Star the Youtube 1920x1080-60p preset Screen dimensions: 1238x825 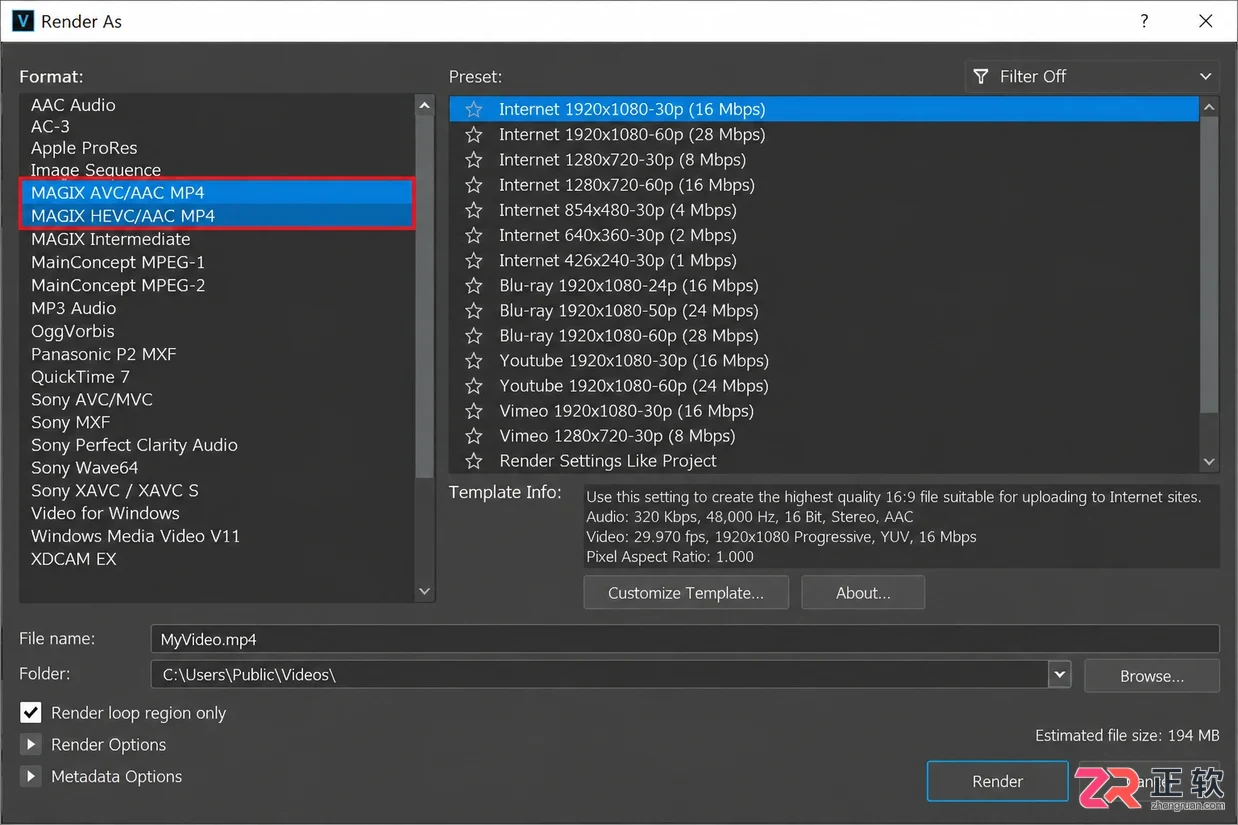pos(474,385)
